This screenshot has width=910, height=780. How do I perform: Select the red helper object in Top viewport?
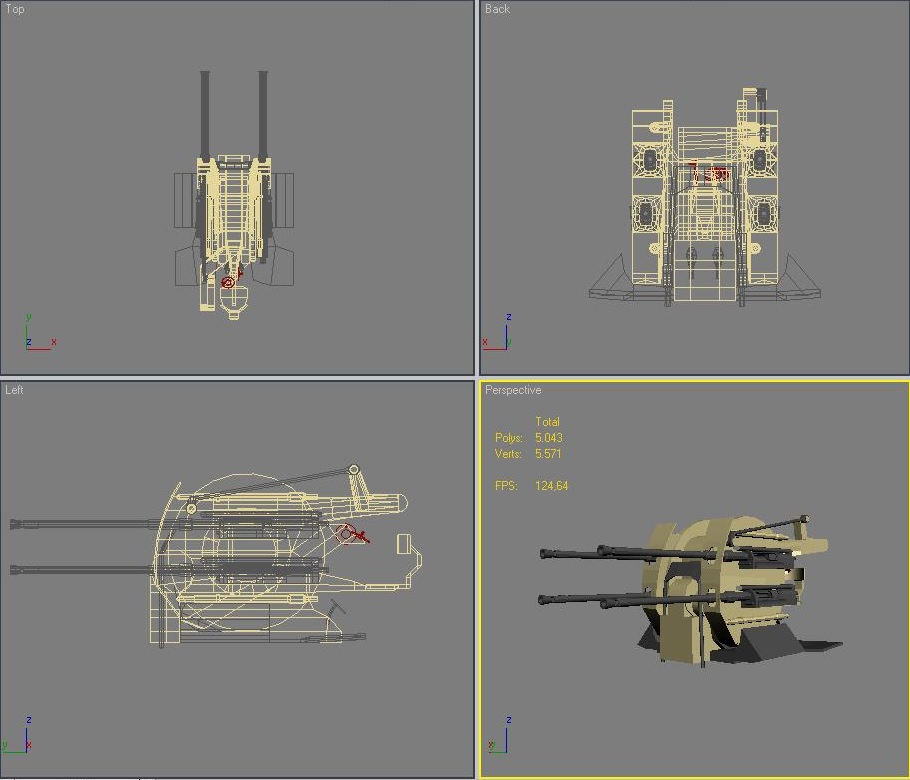(228, 283)
